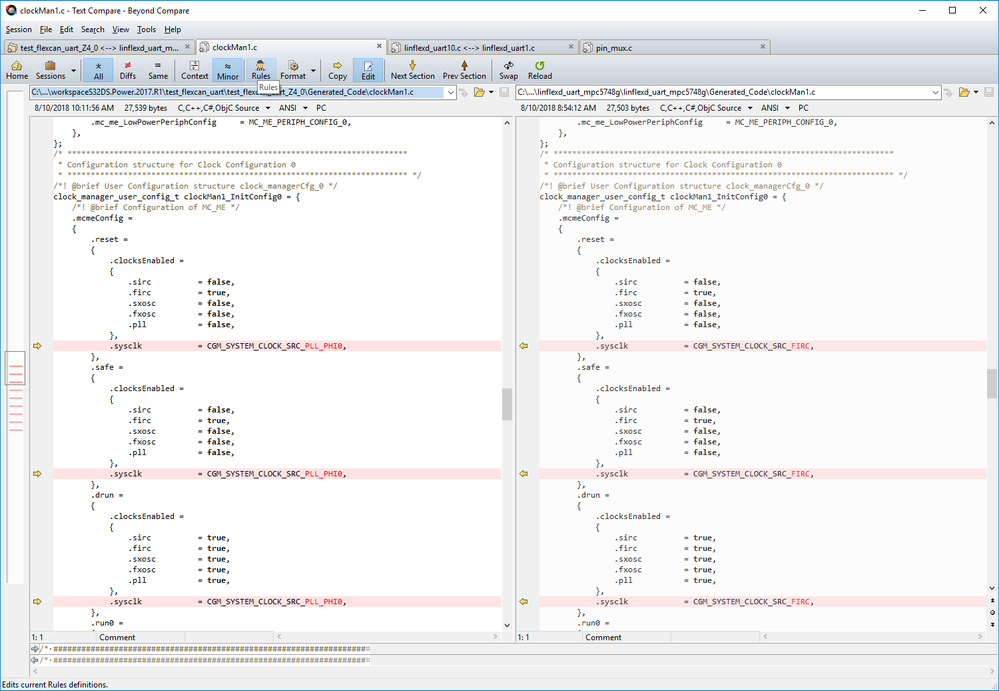Open the Session menu

[x=18, y=29]
